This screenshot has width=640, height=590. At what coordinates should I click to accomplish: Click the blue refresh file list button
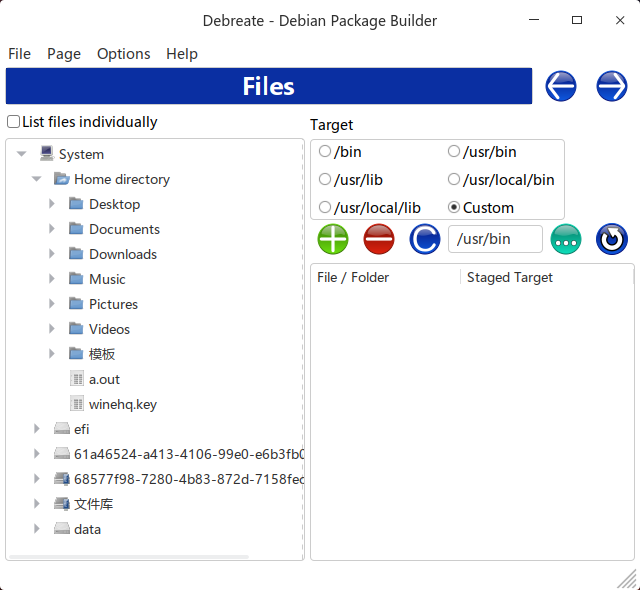click(x=611, y=239)
